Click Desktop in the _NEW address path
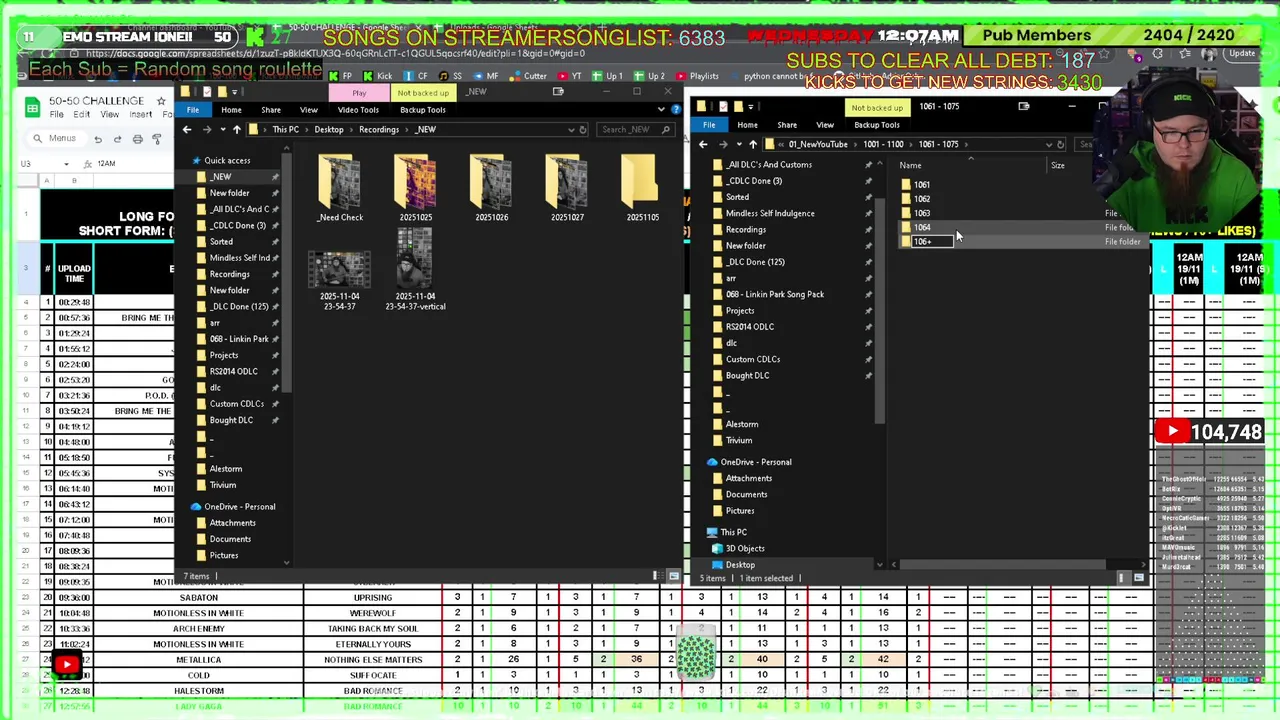The image size is (1280, 720). [x=329, y=129]
